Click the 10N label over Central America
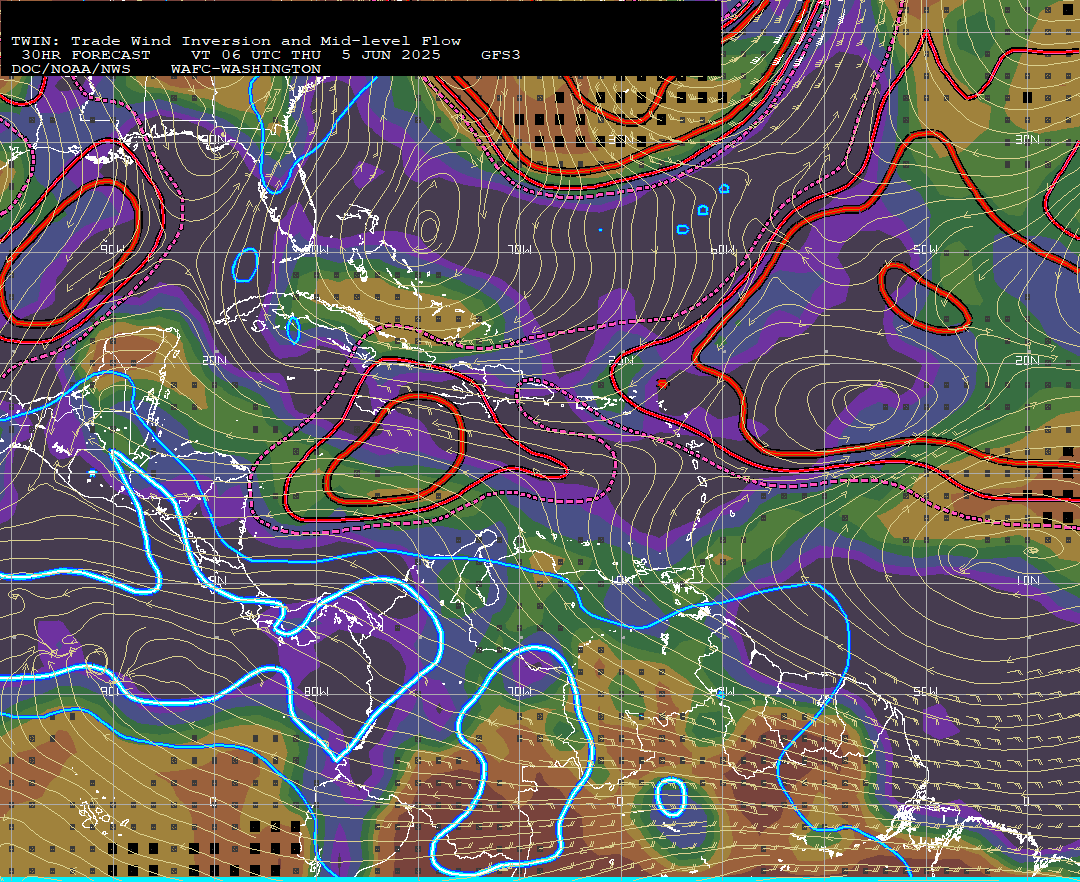This screenshot has height=882, width=1080. point(214,580)
